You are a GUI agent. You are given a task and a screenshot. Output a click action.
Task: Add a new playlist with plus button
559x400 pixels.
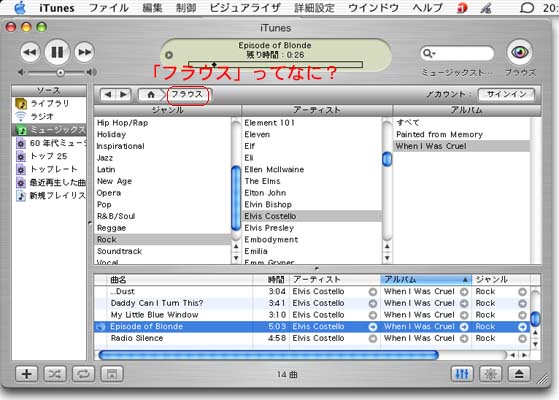pos(27,374)
